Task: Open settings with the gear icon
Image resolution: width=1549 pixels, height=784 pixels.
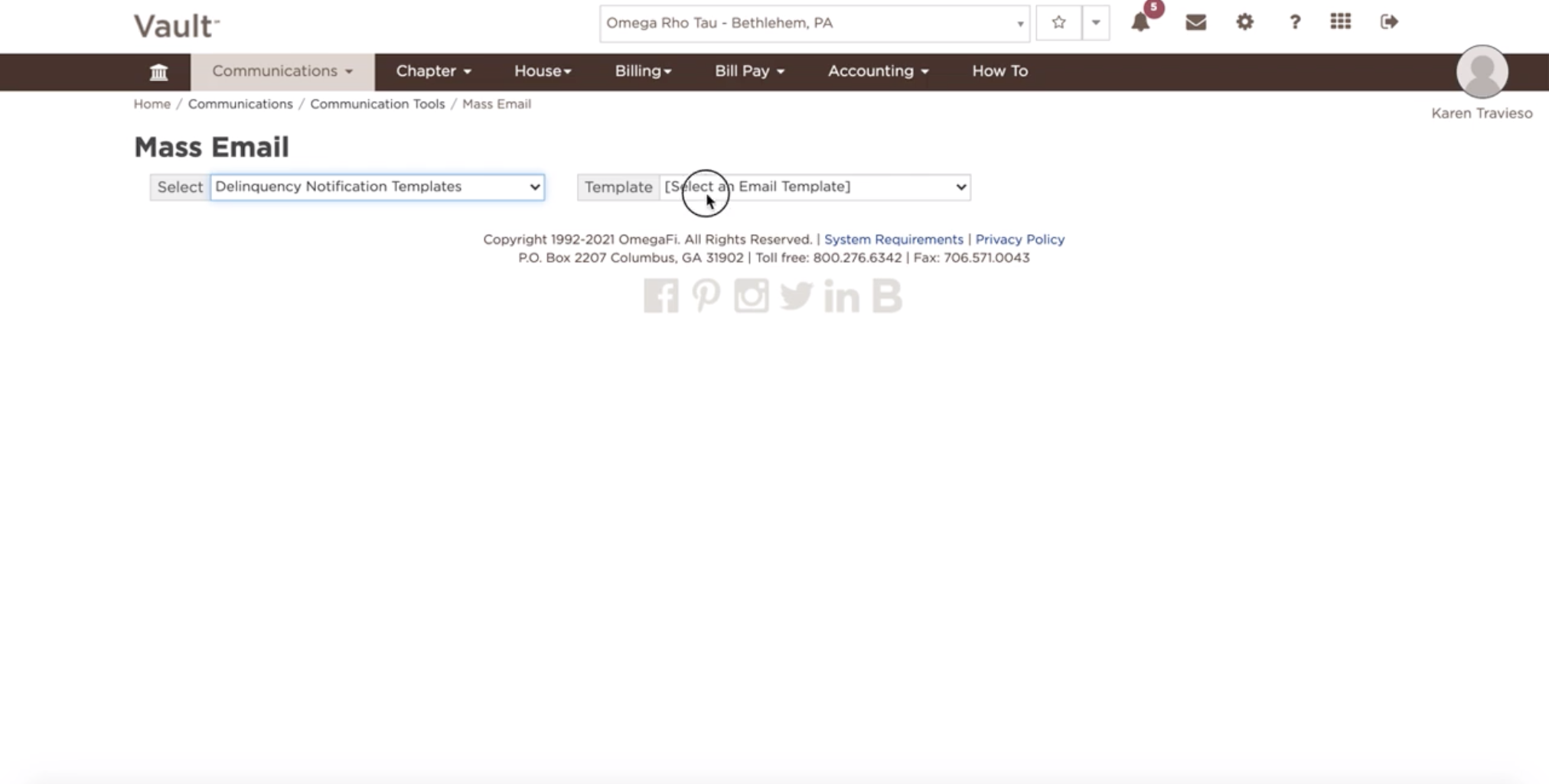Action: coord(1244,22)
